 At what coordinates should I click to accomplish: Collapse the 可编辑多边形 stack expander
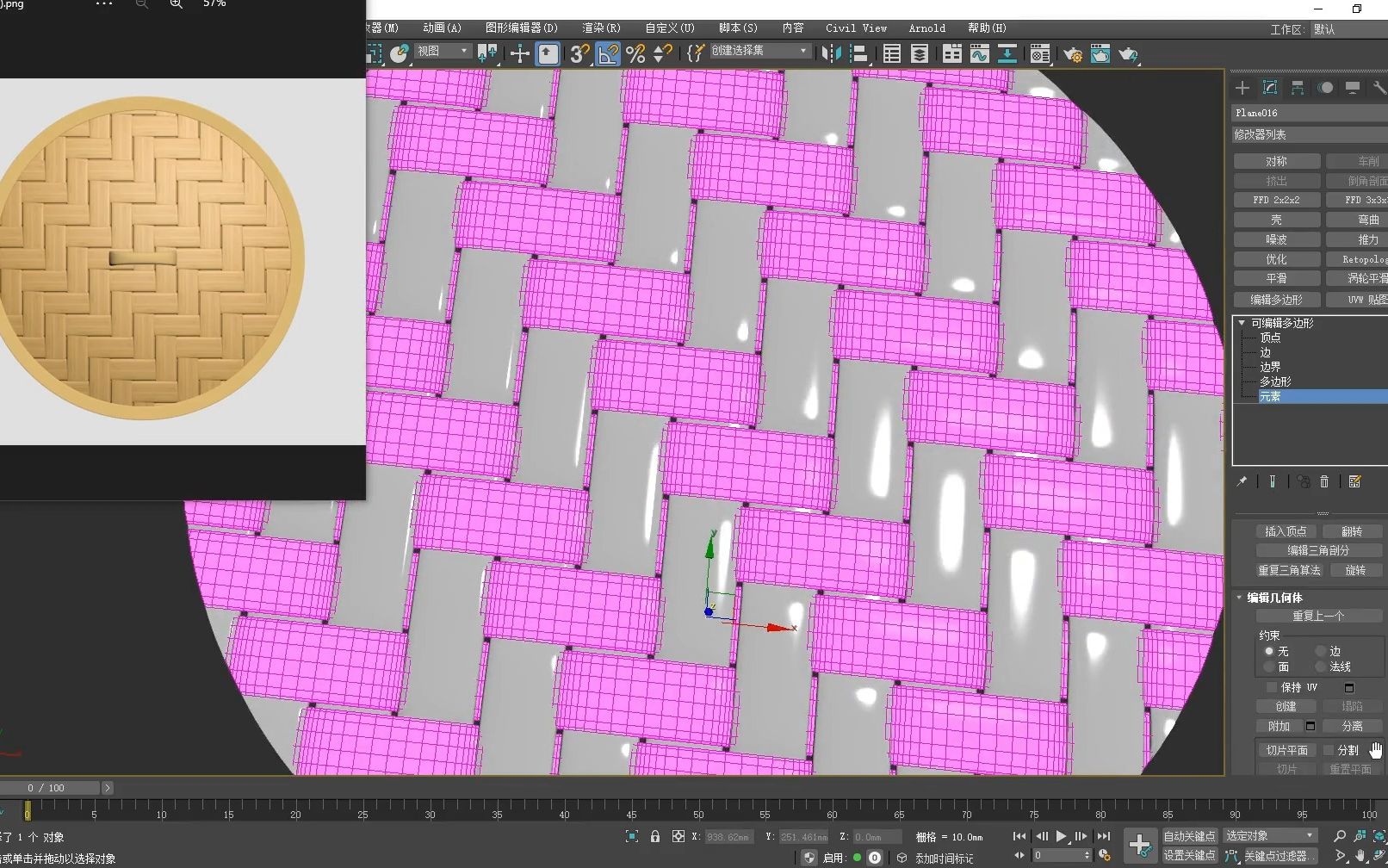[x=1241, y=322]
